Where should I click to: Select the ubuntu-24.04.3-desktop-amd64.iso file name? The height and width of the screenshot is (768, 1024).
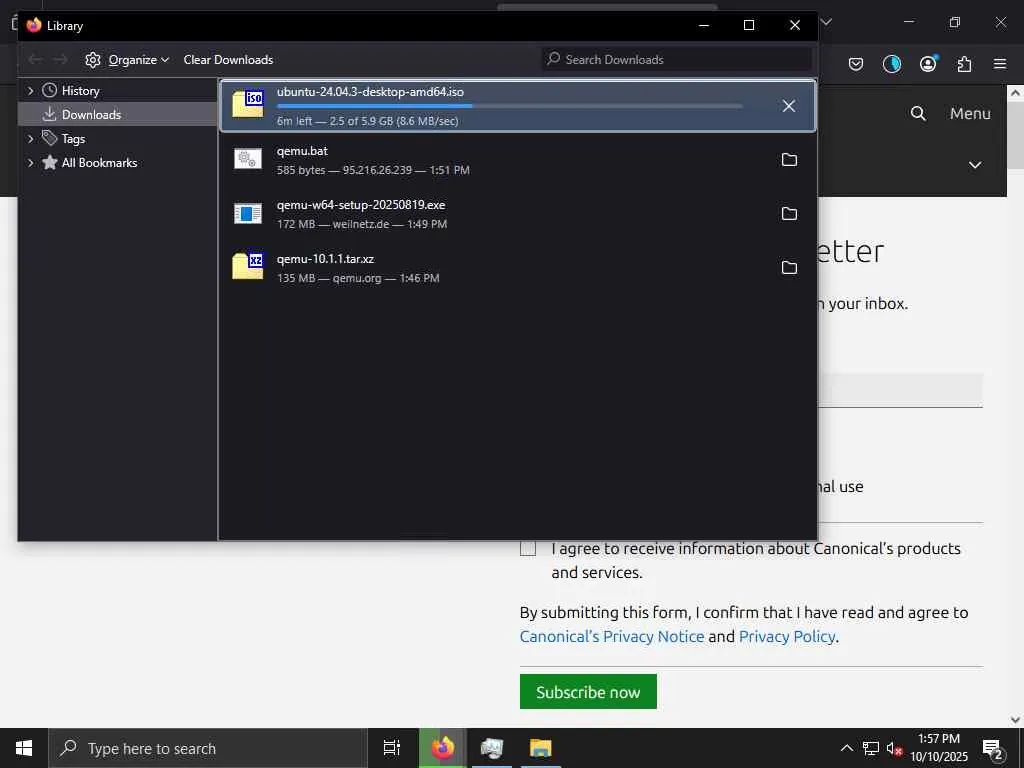370,92
